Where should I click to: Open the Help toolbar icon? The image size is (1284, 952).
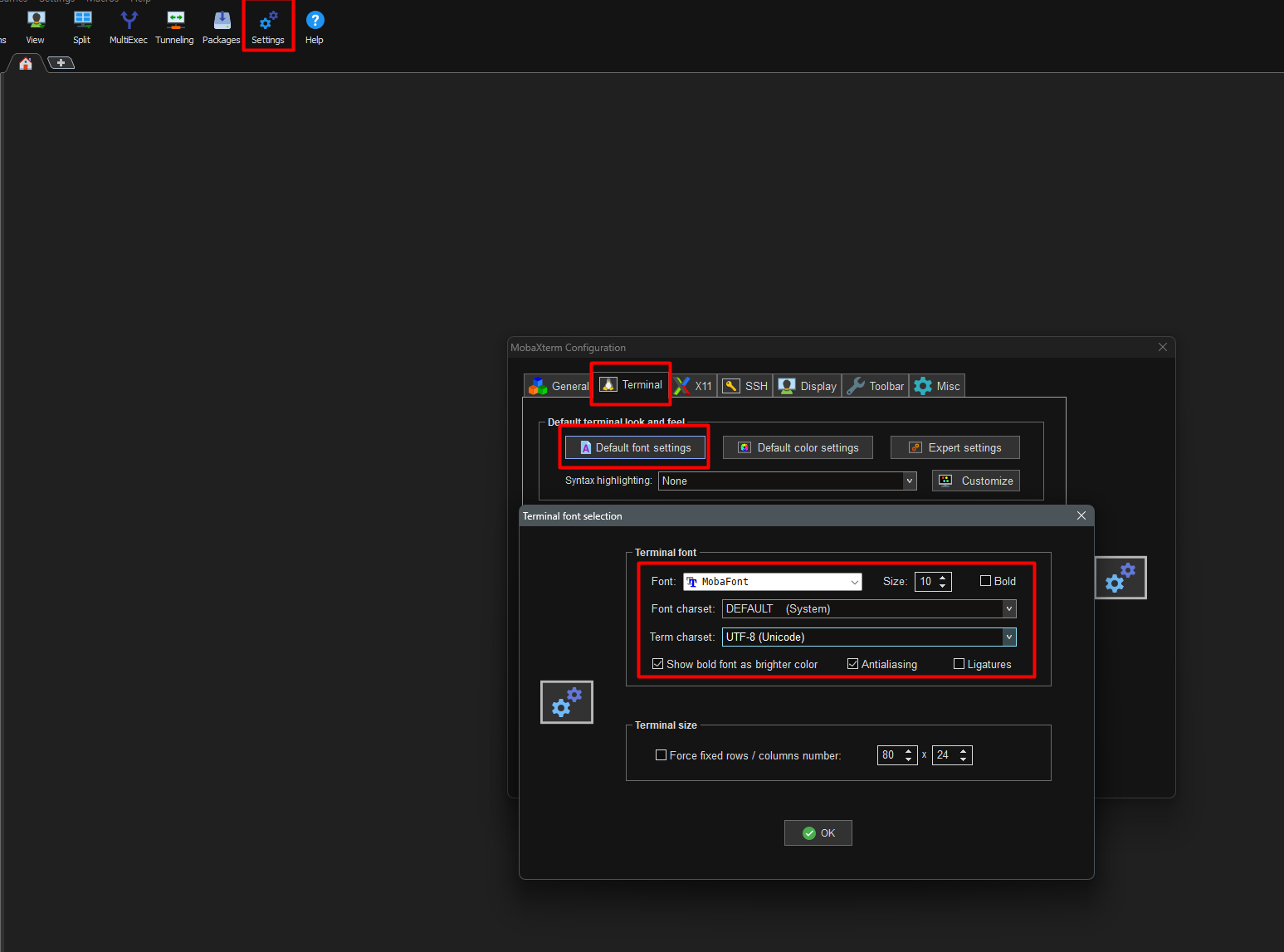[315, 27]
